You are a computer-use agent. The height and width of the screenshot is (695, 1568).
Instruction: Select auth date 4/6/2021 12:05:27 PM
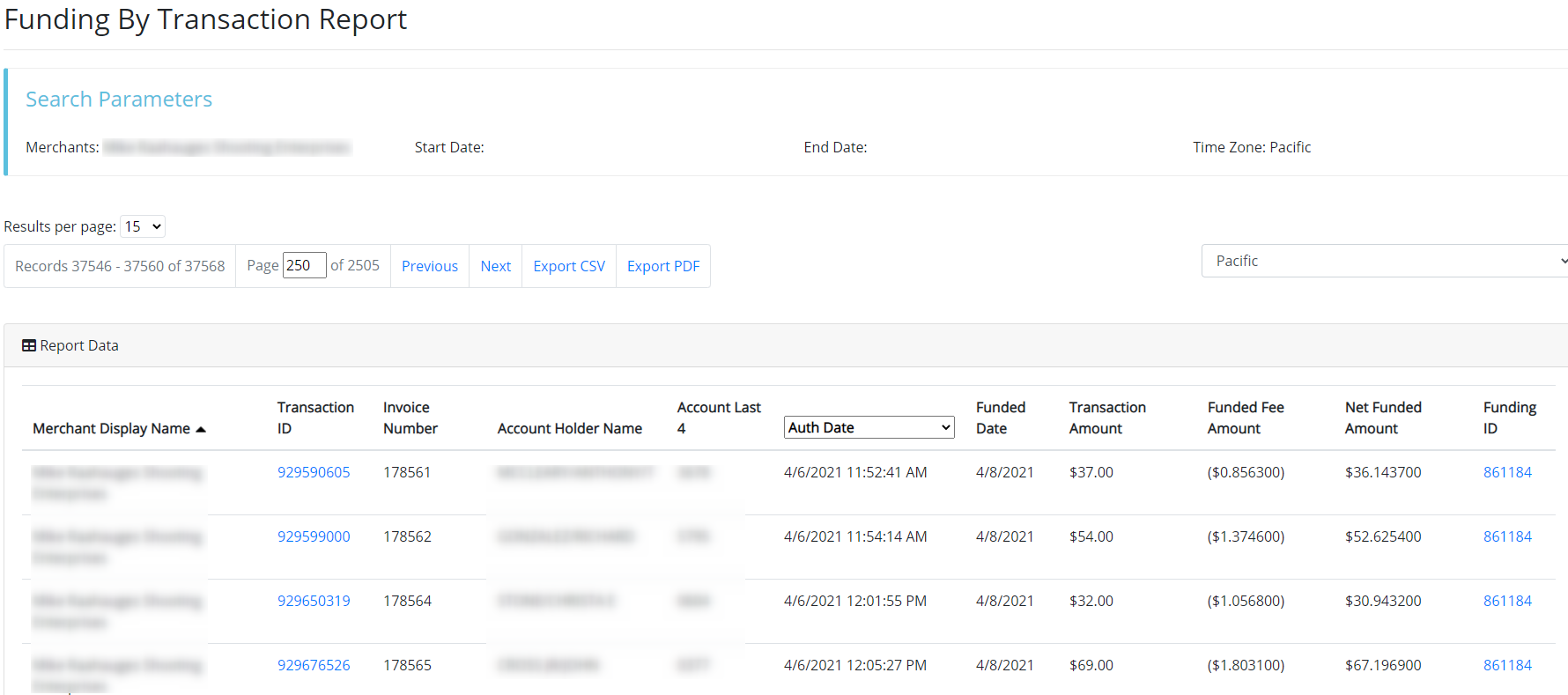[855, 665]
